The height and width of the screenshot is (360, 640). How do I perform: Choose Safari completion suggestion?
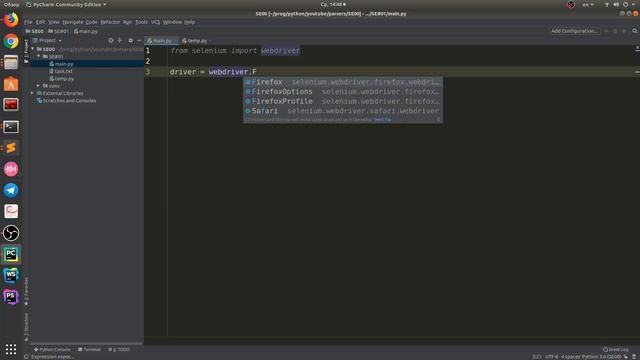tap(343, 111)
